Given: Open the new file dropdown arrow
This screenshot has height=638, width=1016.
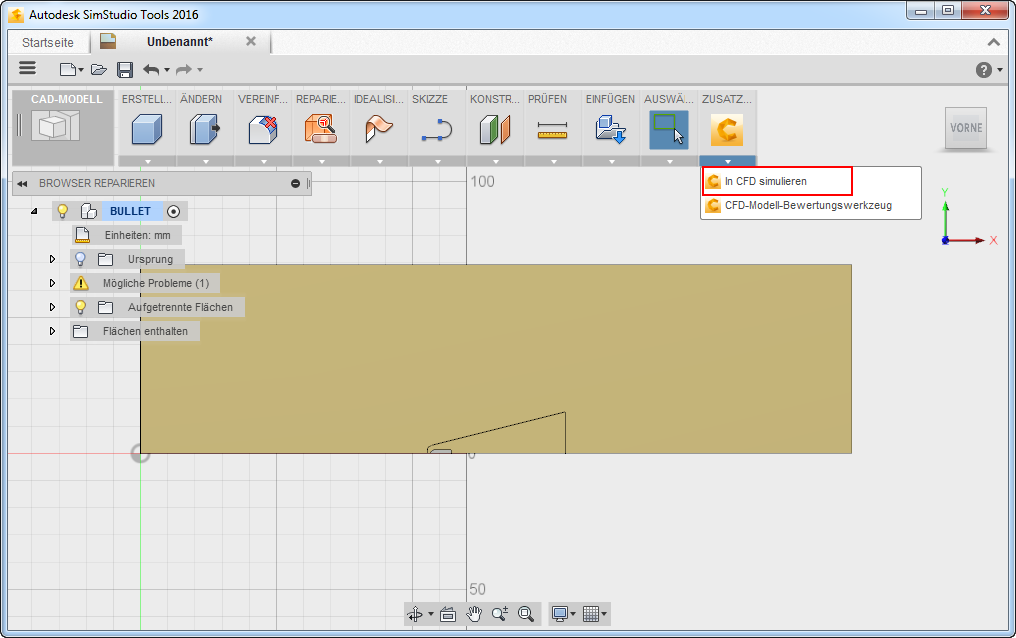Looking at the screenshot, I should (x=81, y=70).
